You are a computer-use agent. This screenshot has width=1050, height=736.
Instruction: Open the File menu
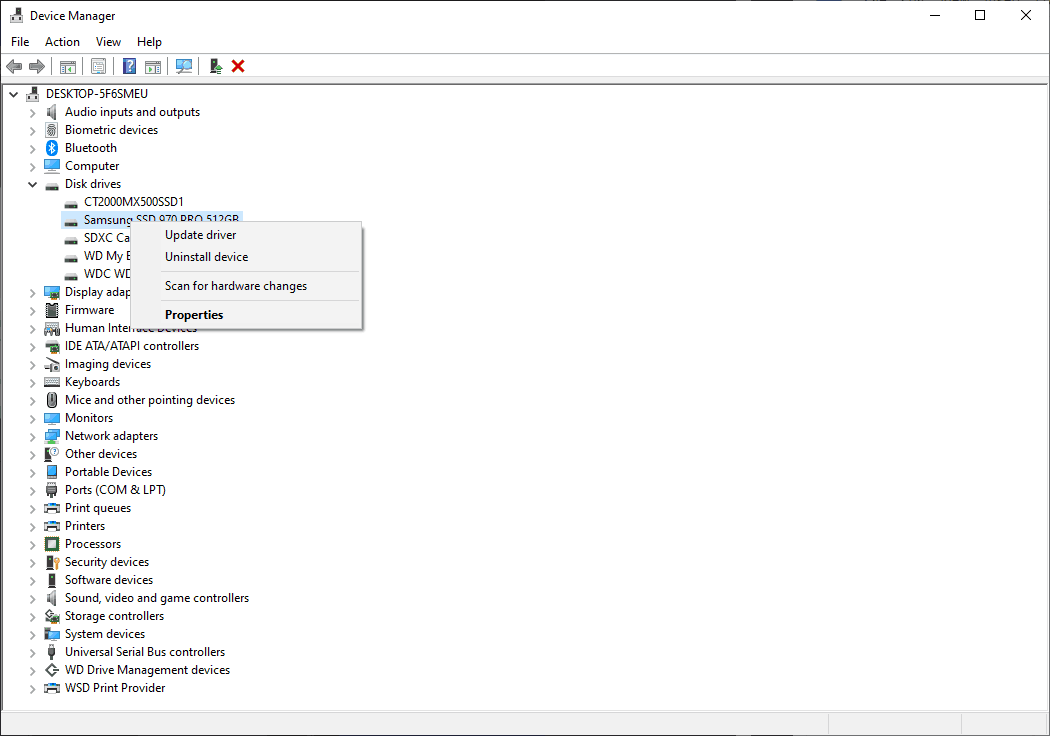[x=20, y=42]
